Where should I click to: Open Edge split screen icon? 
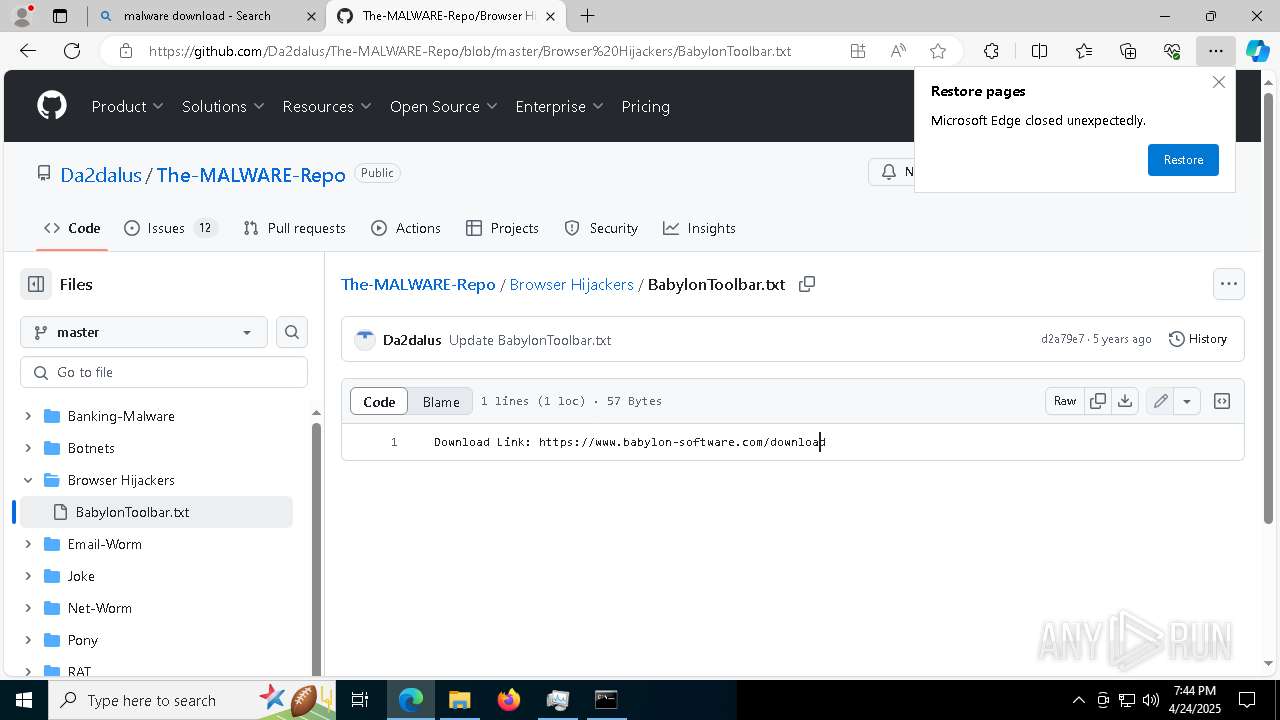click(x=1039, y=51)
